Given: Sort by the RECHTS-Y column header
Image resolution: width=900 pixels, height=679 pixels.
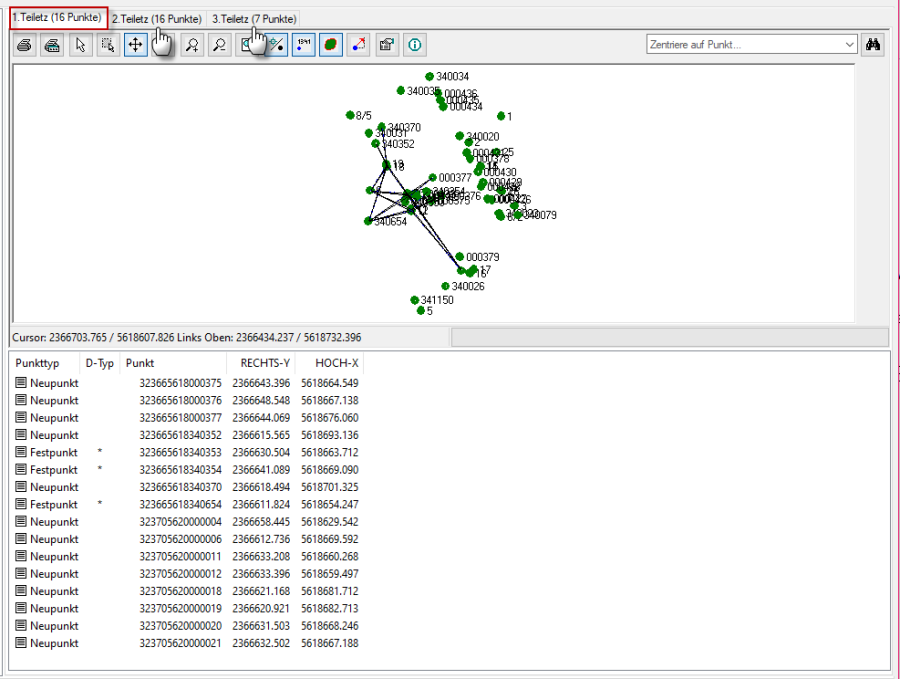Looking at the screenshot, I should coord(258,363).
